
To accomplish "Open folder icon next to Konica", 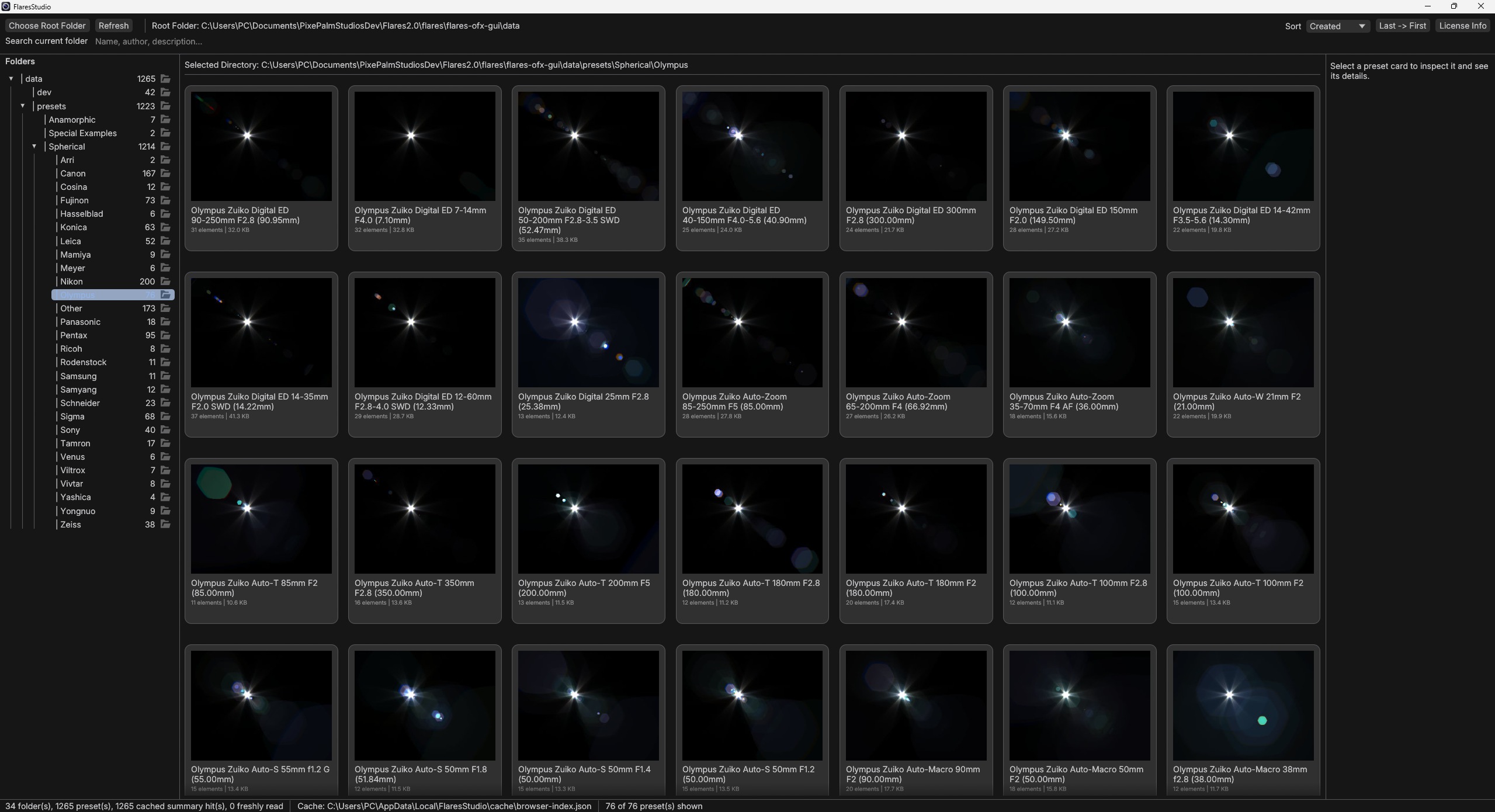I will pos(165,227).
